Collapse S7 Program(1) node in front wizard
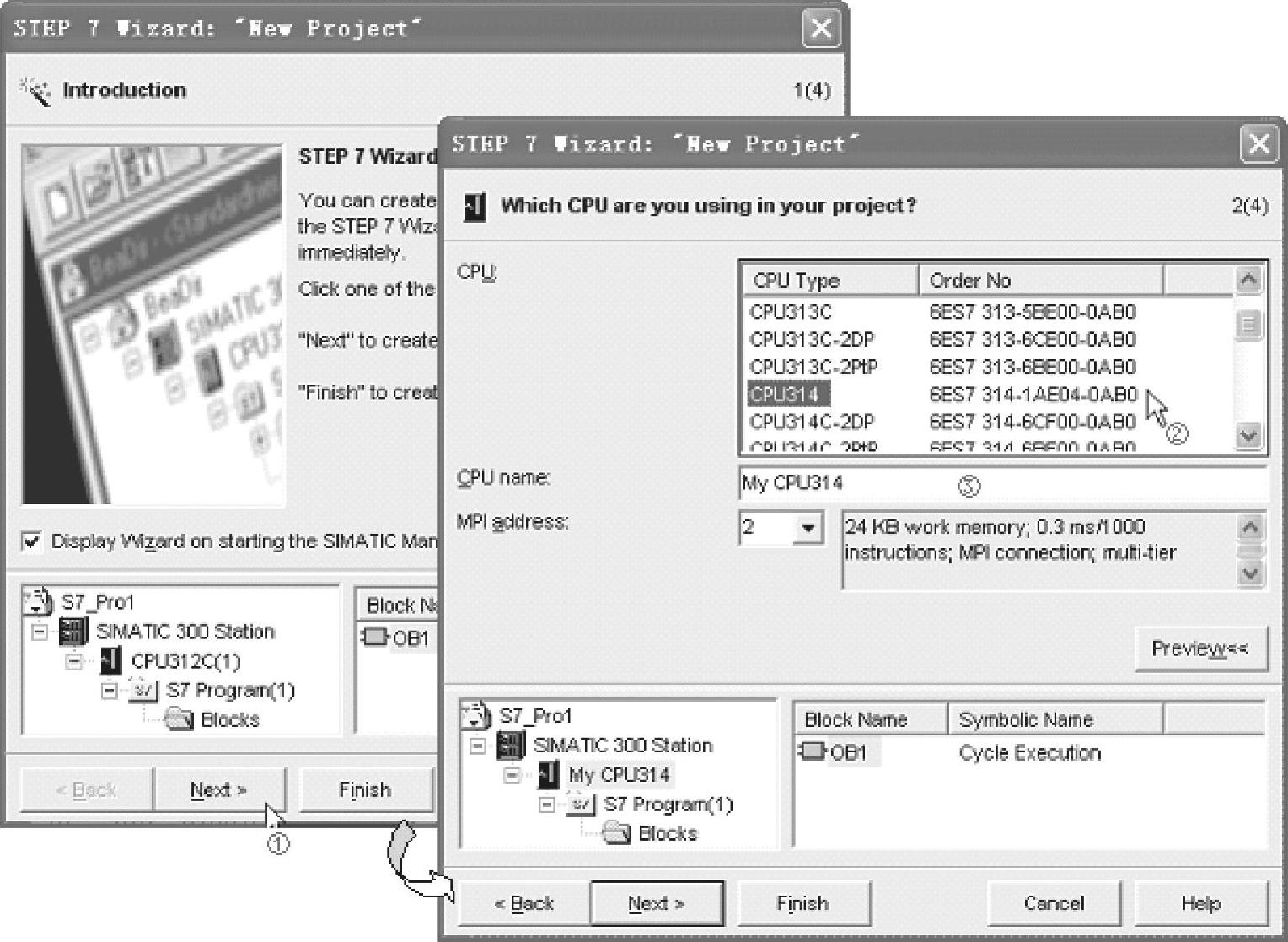1288x942 pixels. coord(547,805)
